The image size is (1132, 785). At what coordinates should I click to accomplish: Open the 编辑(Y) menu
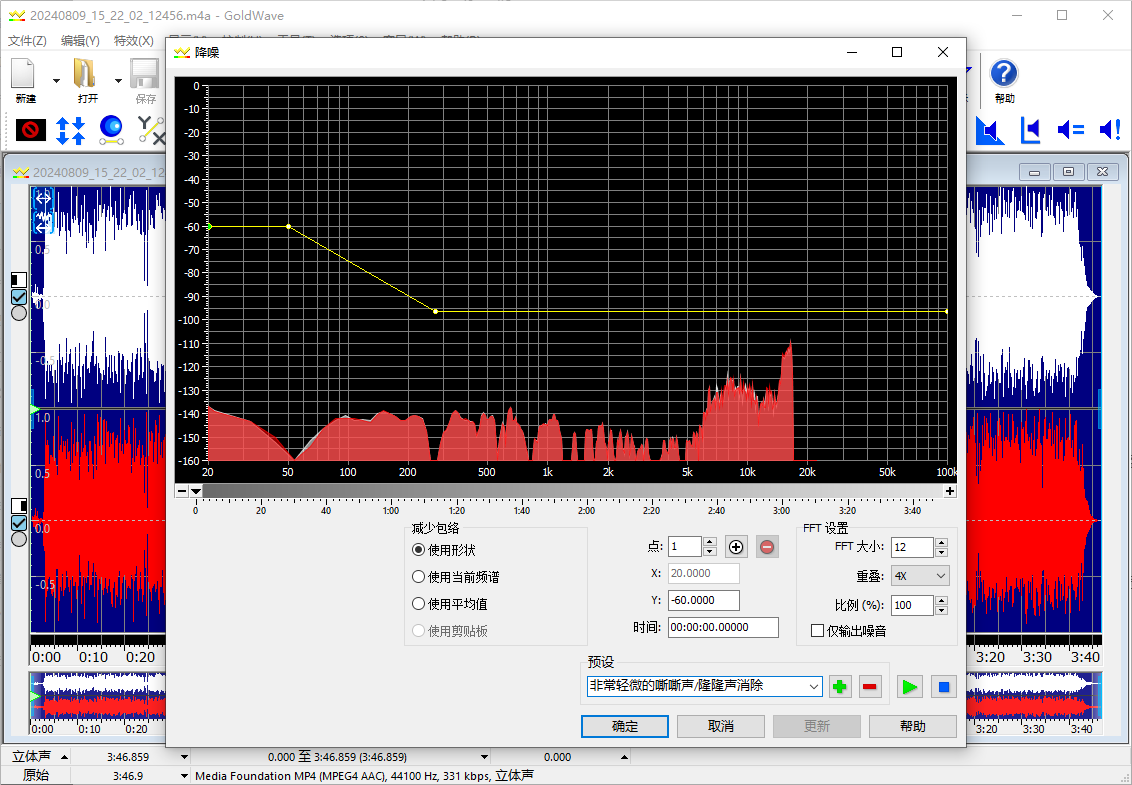coord(80,41)
